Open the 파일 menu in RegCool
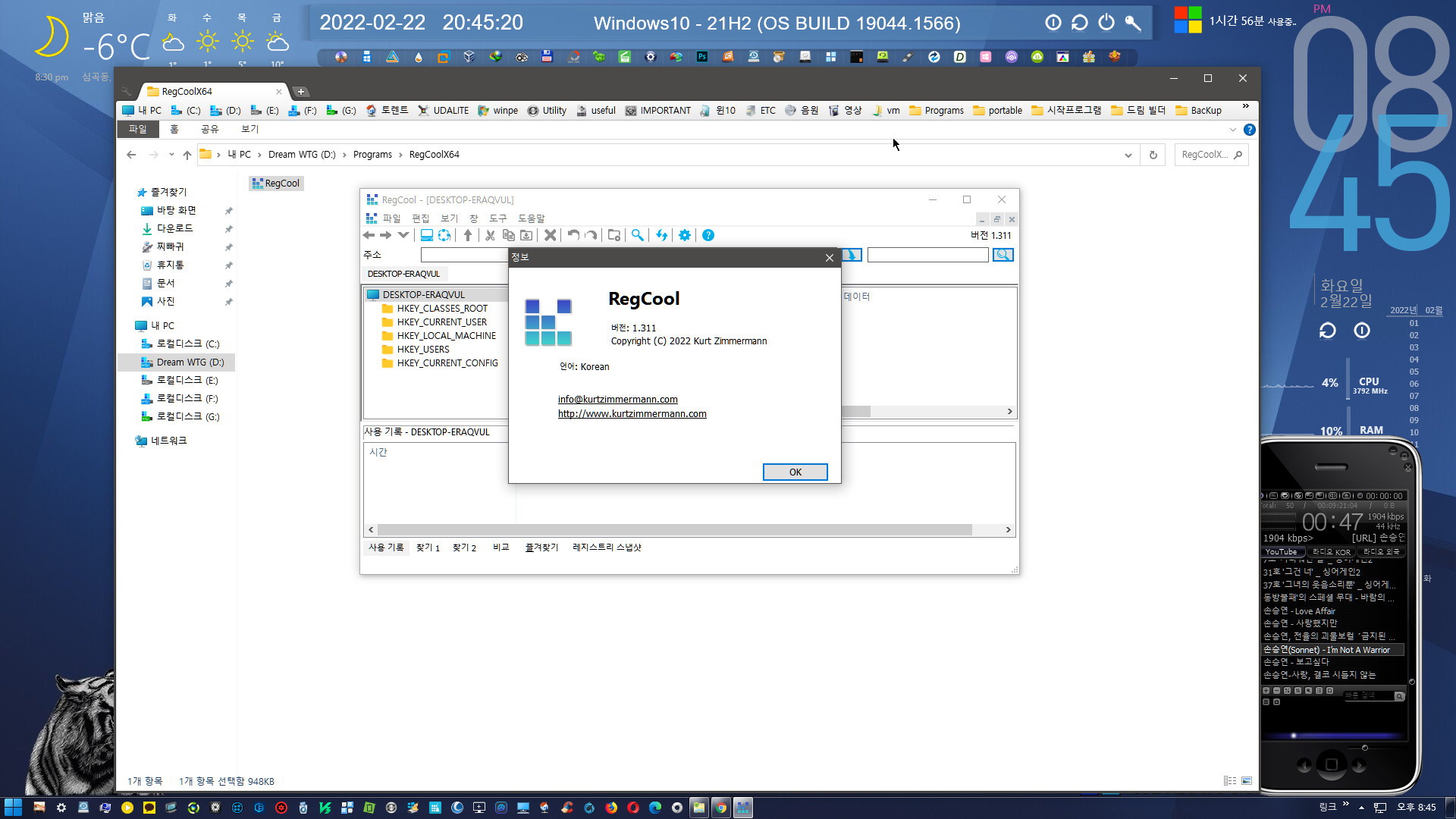1456x819 pixels. point(391,218)
